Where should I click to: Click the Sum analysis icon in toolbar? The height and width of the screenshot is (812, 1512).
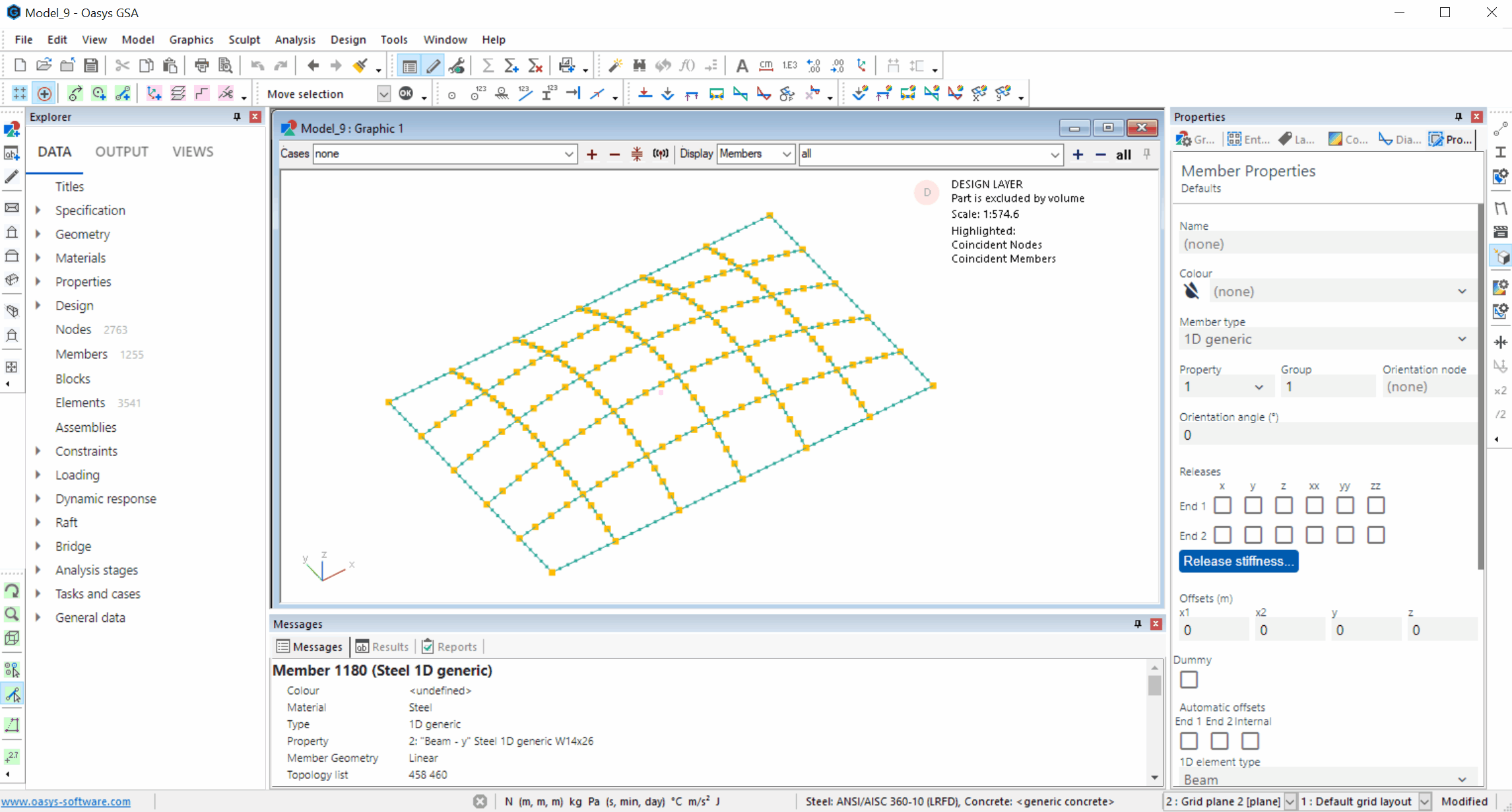point(488,65)
